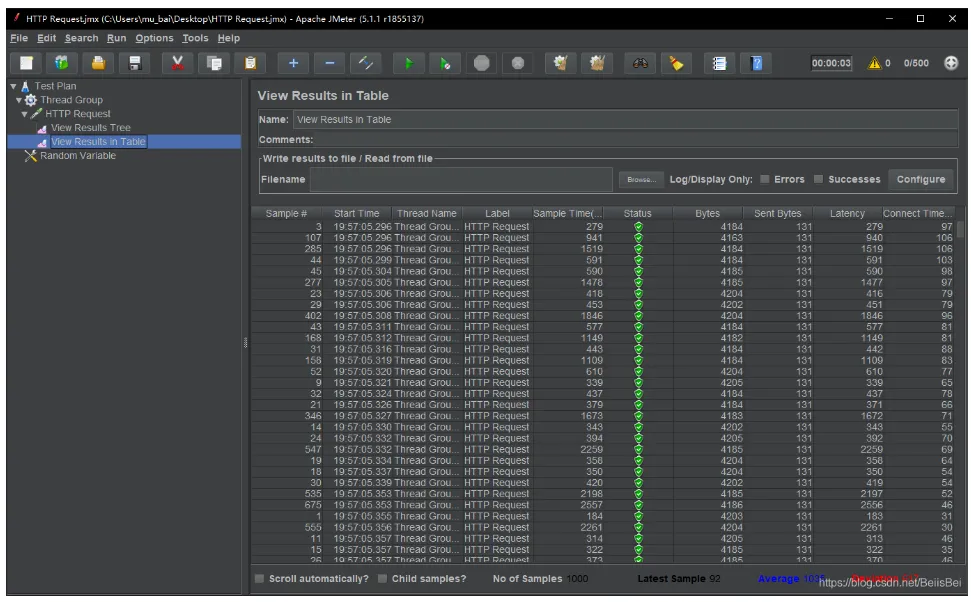The width and height of the screenshot is (971, 602).
Task: Collapse the HTTP Request tree node
Action: coord(25,114)
